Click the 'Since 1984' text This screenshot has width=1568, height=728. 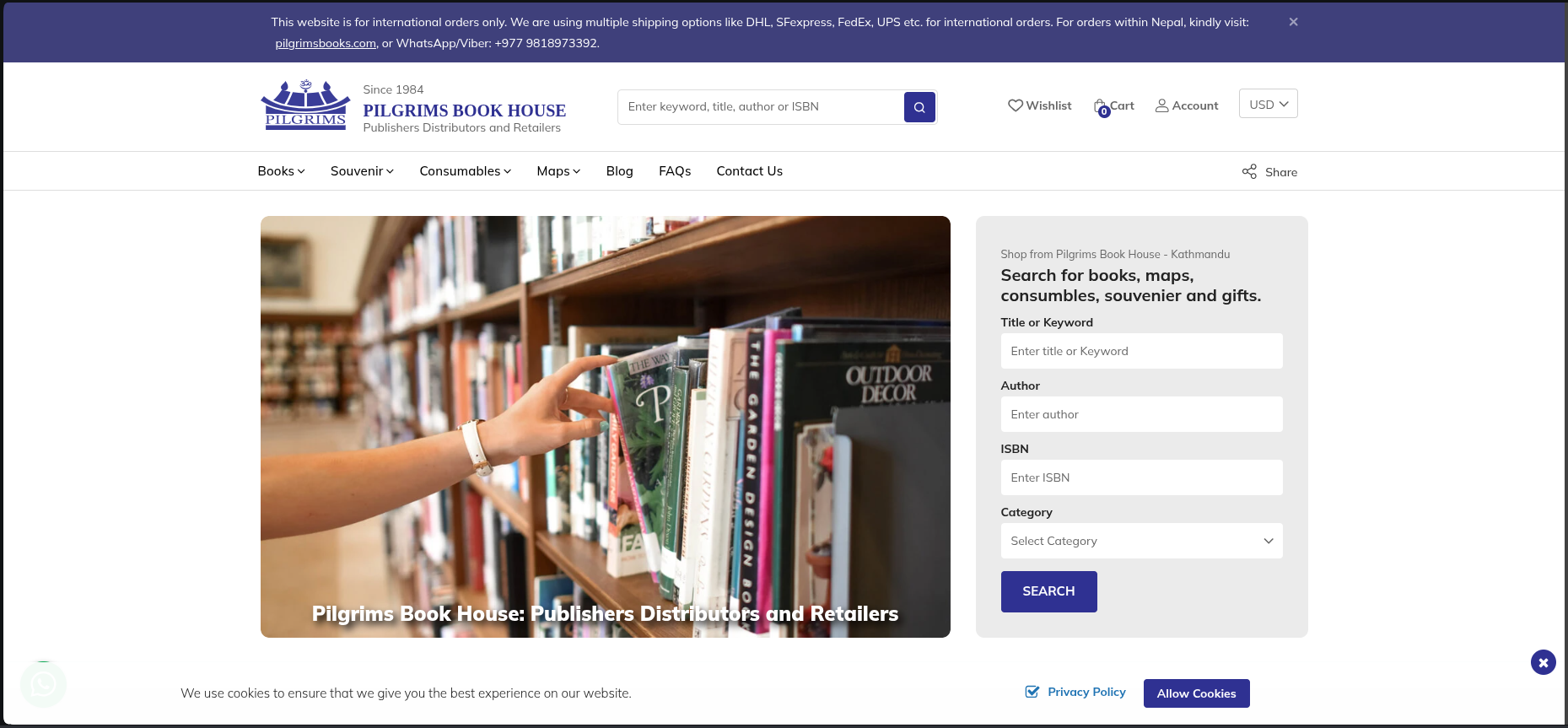(393, 89)
